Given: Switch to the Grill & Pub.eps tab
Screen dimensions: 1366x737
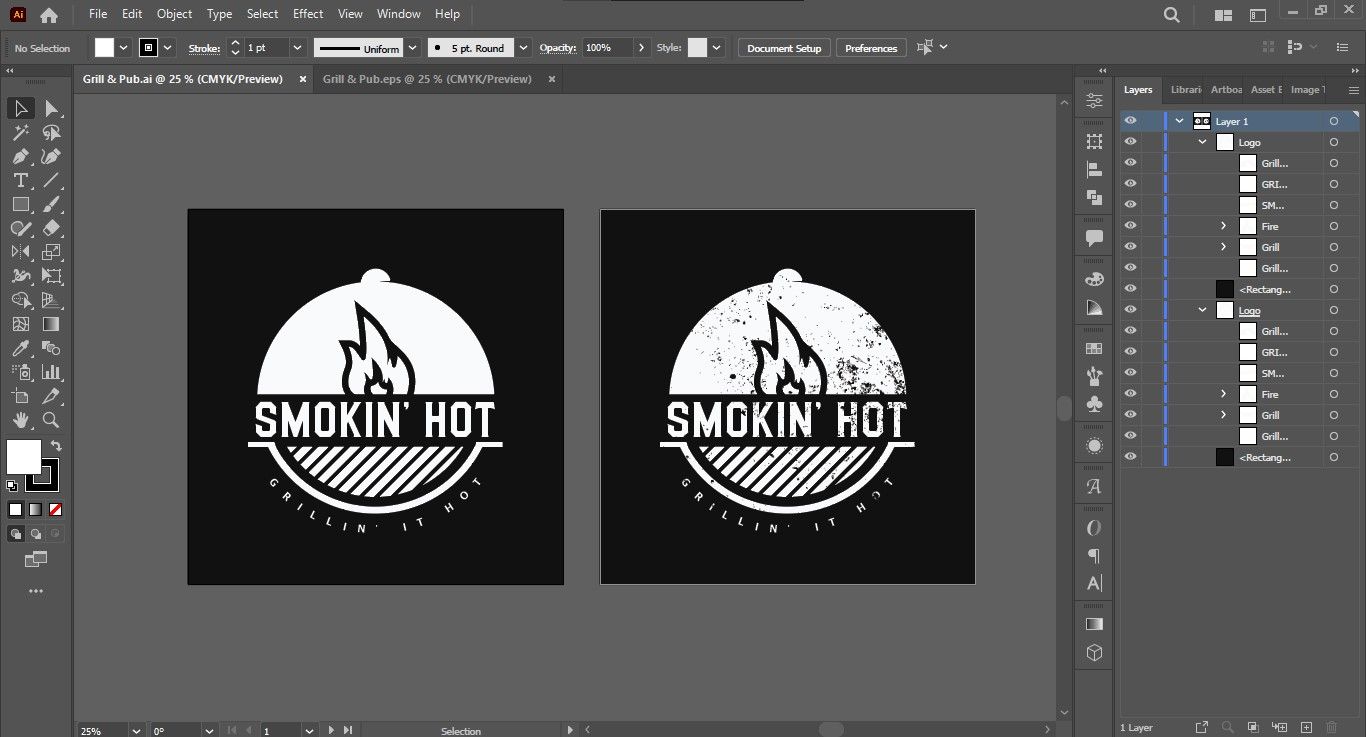Looking at the screenshot, I should point(427,79).
